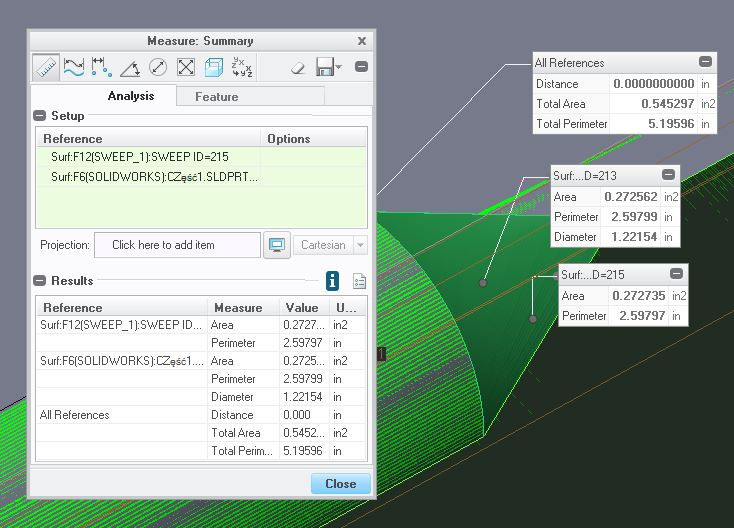734x528 pixels.
Task: Click the eraser clear-selections icon
Action: (298, 68)
